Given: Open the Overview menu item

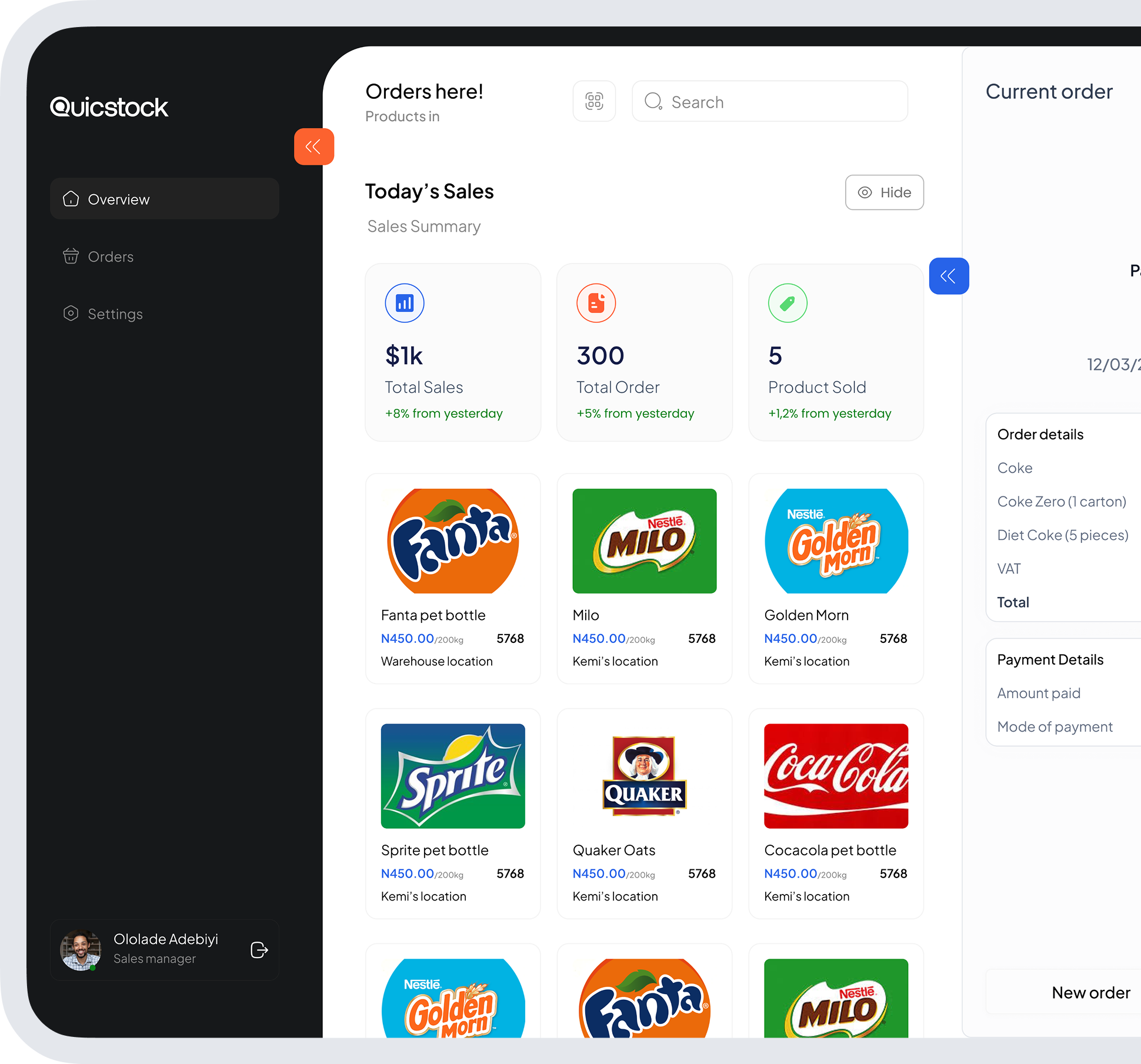Looking at the screenshot, I should [x=165, y=199].
